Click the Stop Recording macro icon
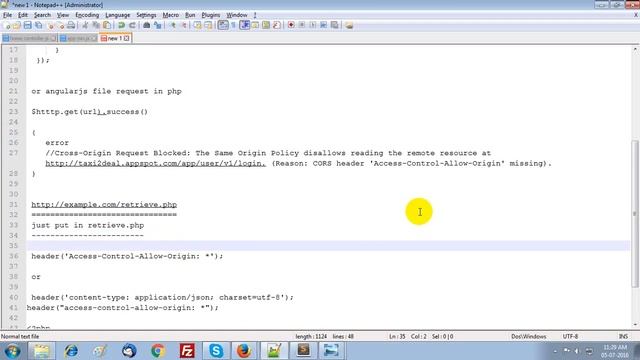Viewport: 640px width, 360px height. point(302,25)
